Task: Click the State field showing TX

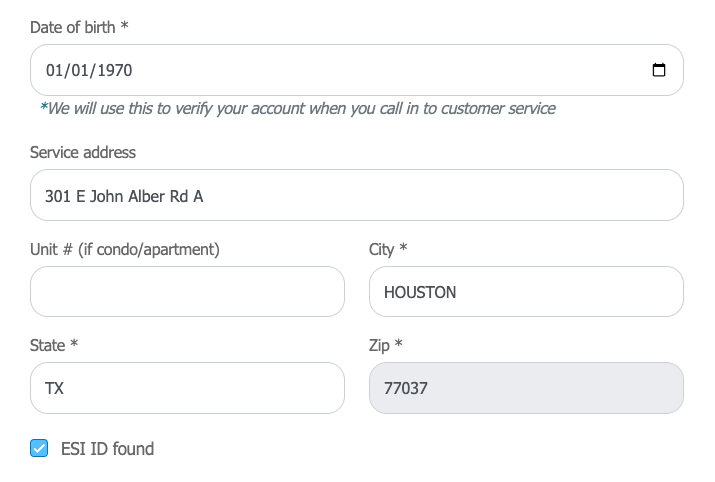Action: coord(187,388)
